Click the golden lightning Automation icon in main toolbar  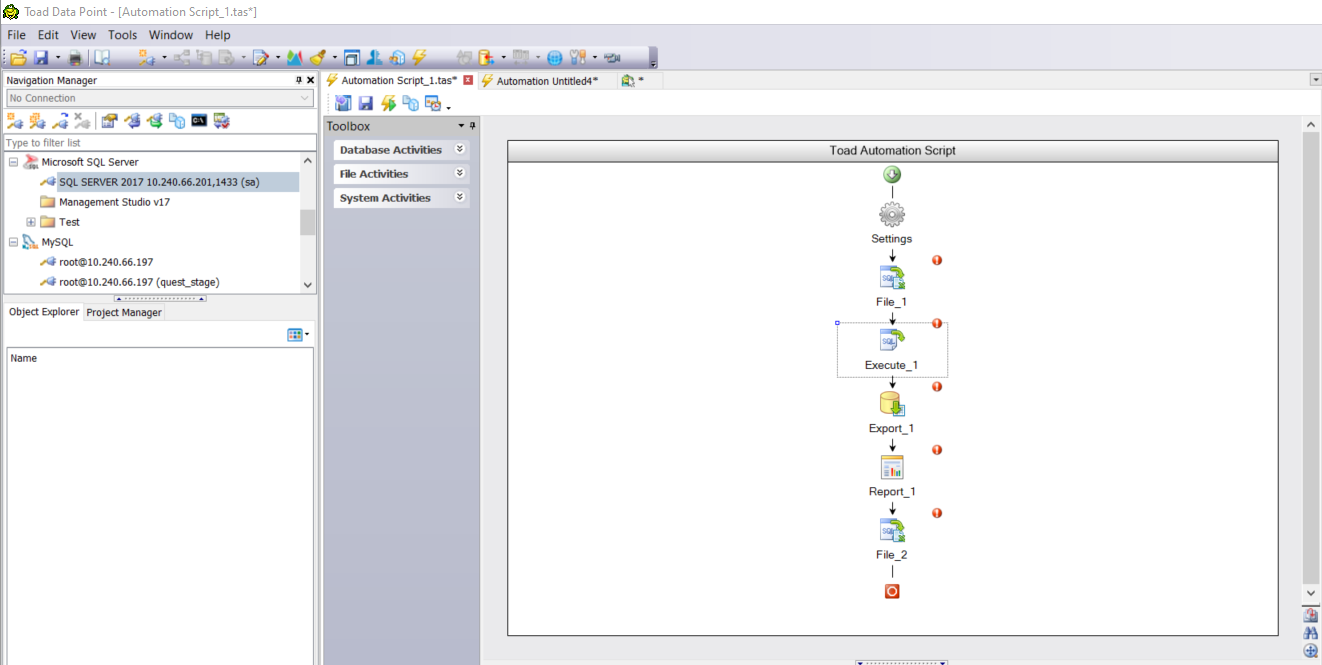point(420,57)
